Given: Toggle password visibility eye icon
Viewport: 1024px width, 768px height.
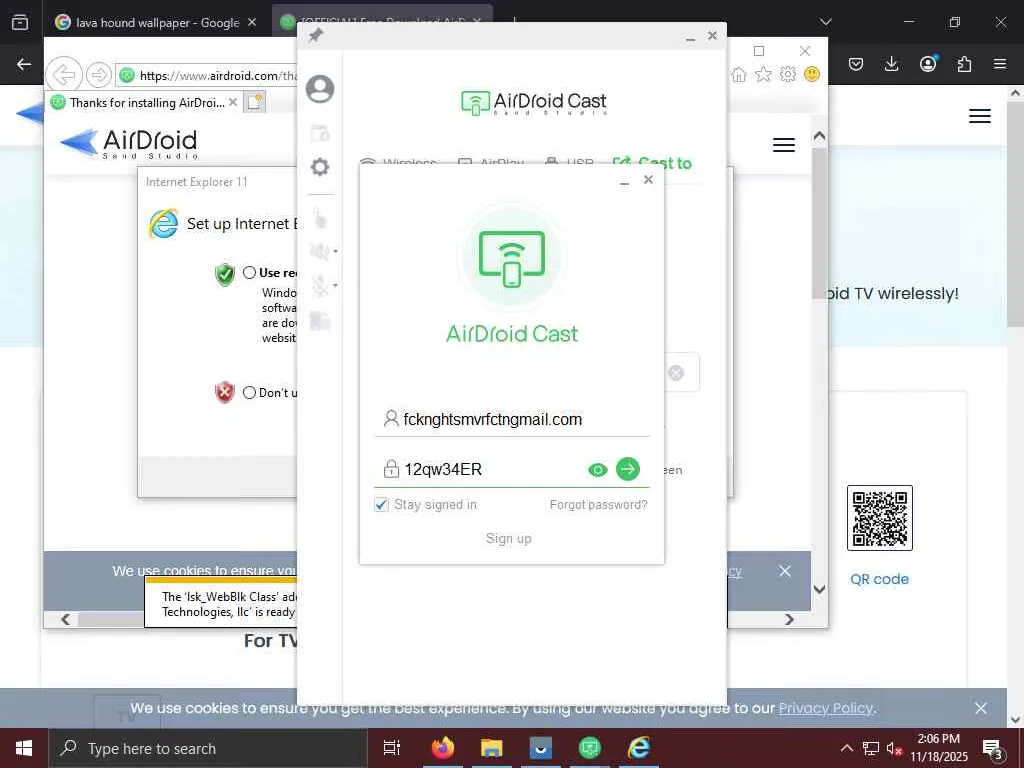Looking at the screenshot, I should pyautogui.click(x=598, y=470).
